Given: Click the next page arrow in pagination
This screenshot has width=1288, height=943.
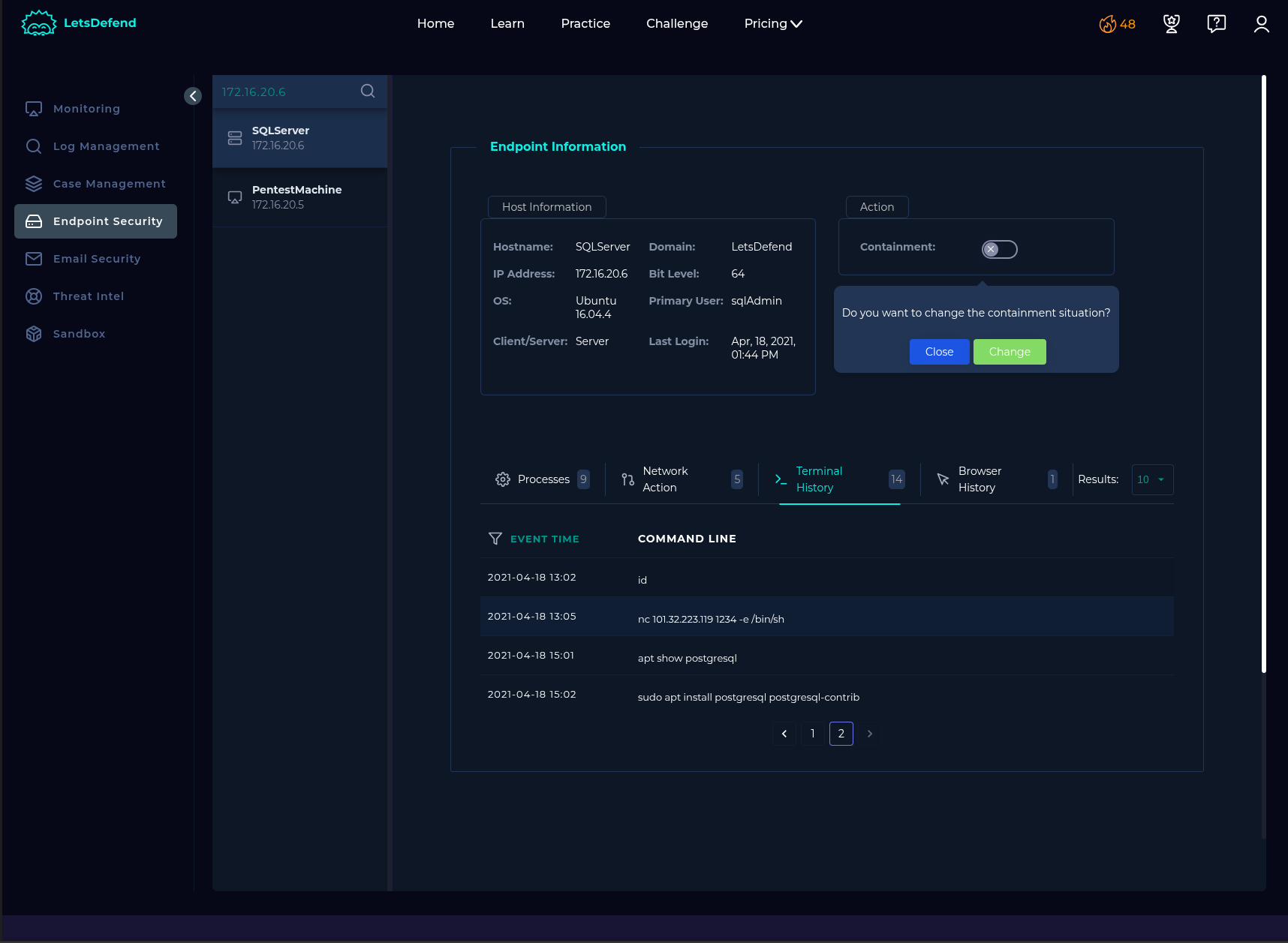Looking at the screenshot, I should coord(870,734).
